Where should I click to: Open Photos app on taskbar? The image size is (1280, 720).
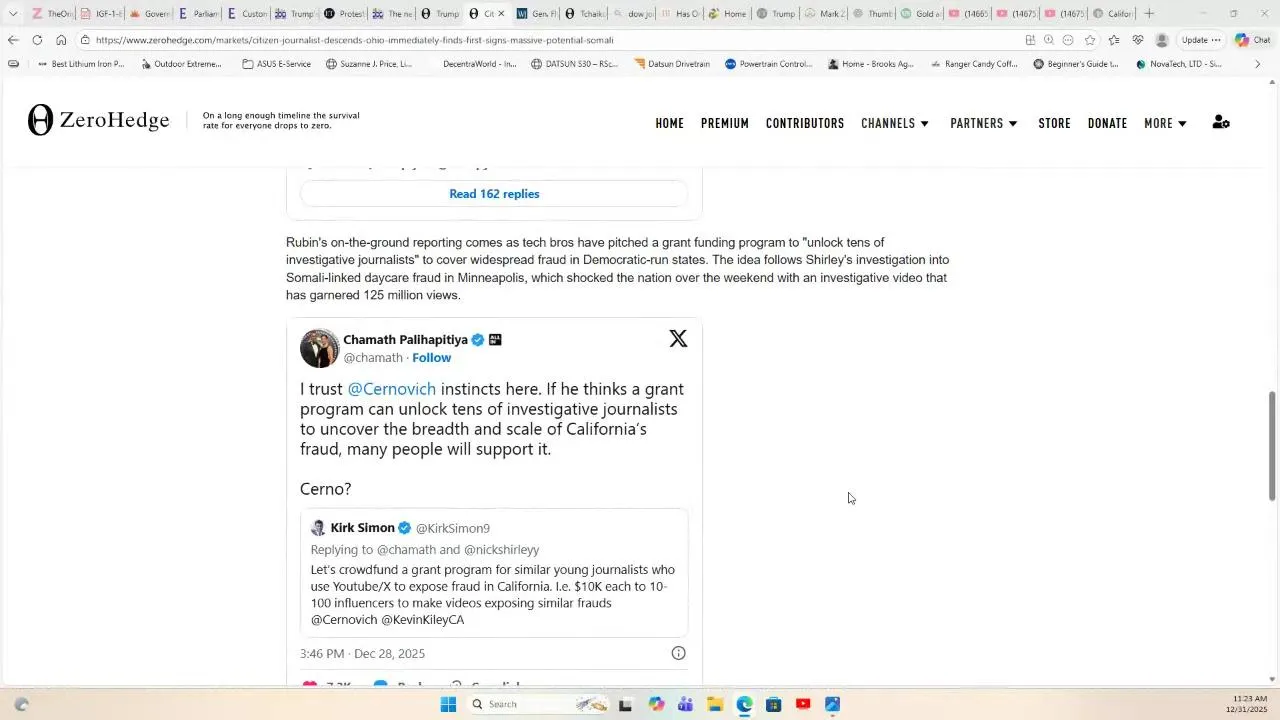coord(832,704)
